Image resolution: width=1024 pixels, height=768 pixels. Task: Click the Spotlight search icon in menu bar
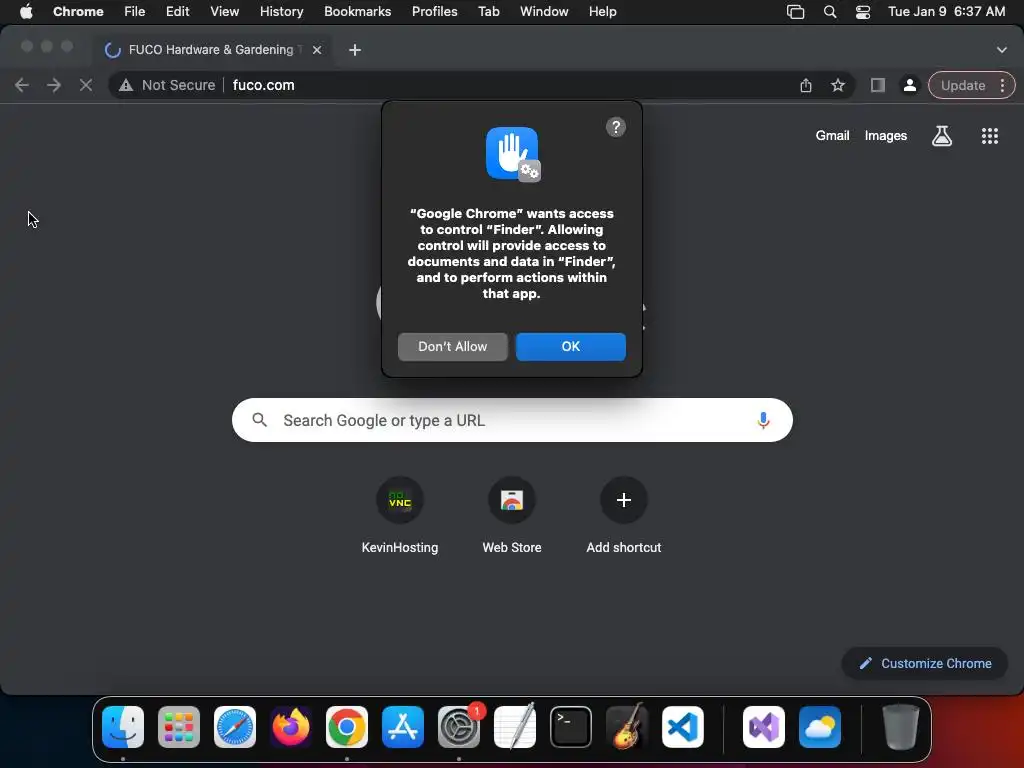[x=829, y=12]
